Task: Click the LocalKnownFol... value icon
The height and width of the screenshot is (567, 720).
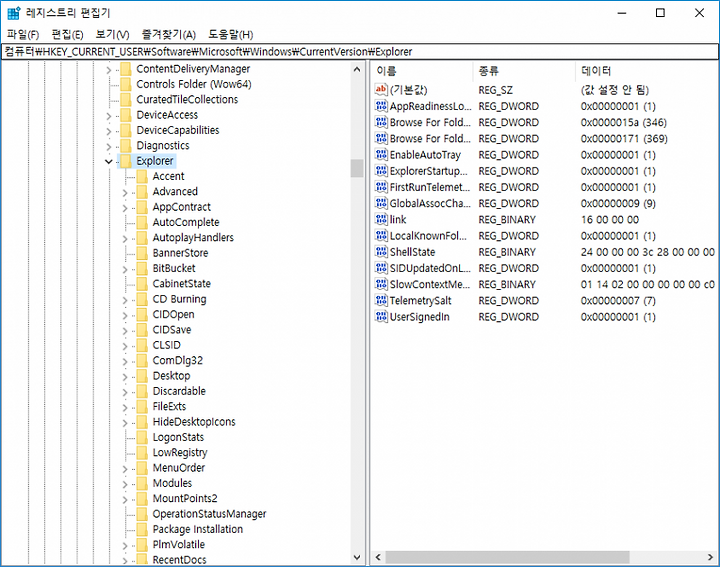Action: [381, 236]
